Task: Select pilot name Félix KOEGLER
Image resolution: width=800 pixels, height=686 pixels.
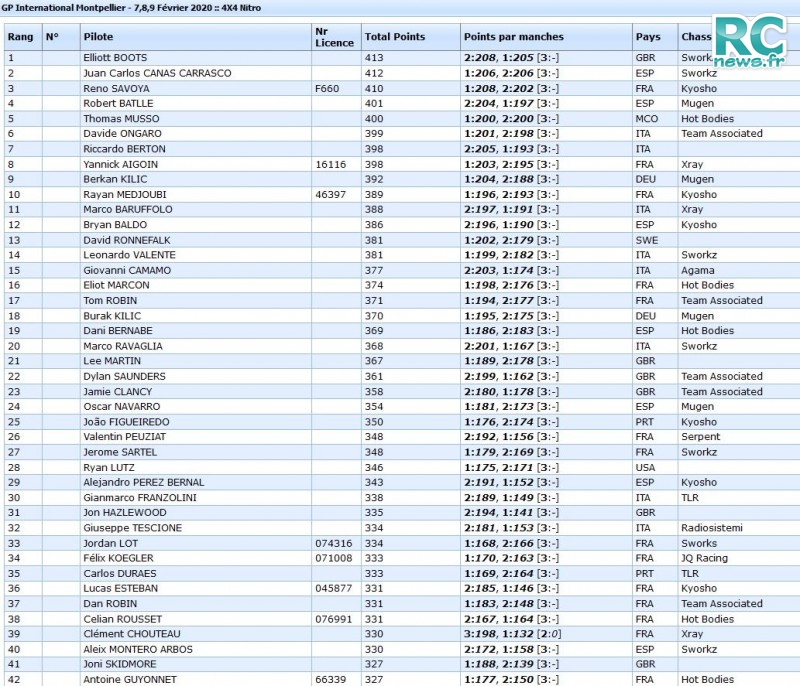Action: click(x=118, y=558)
